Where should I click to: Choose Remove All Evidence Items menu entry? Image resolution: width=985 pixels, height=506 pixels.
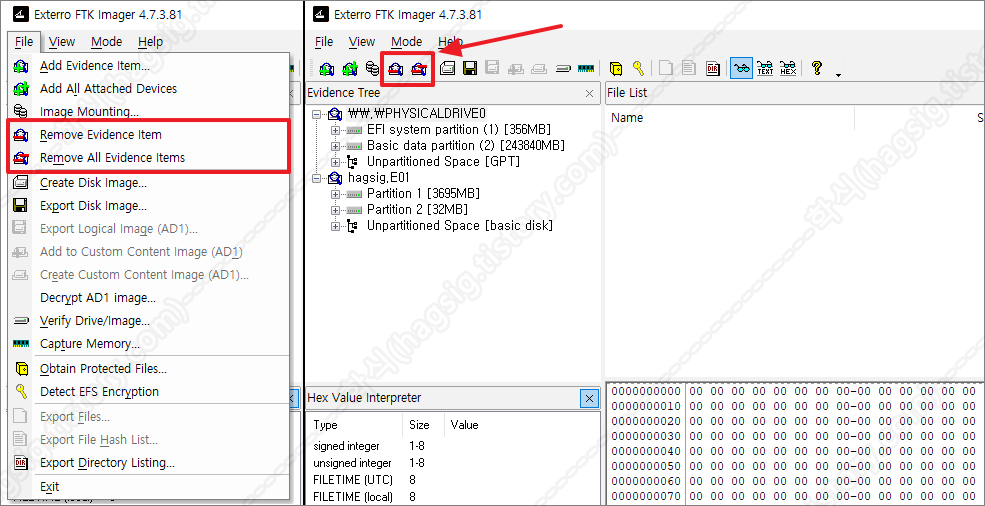[149, 157]
